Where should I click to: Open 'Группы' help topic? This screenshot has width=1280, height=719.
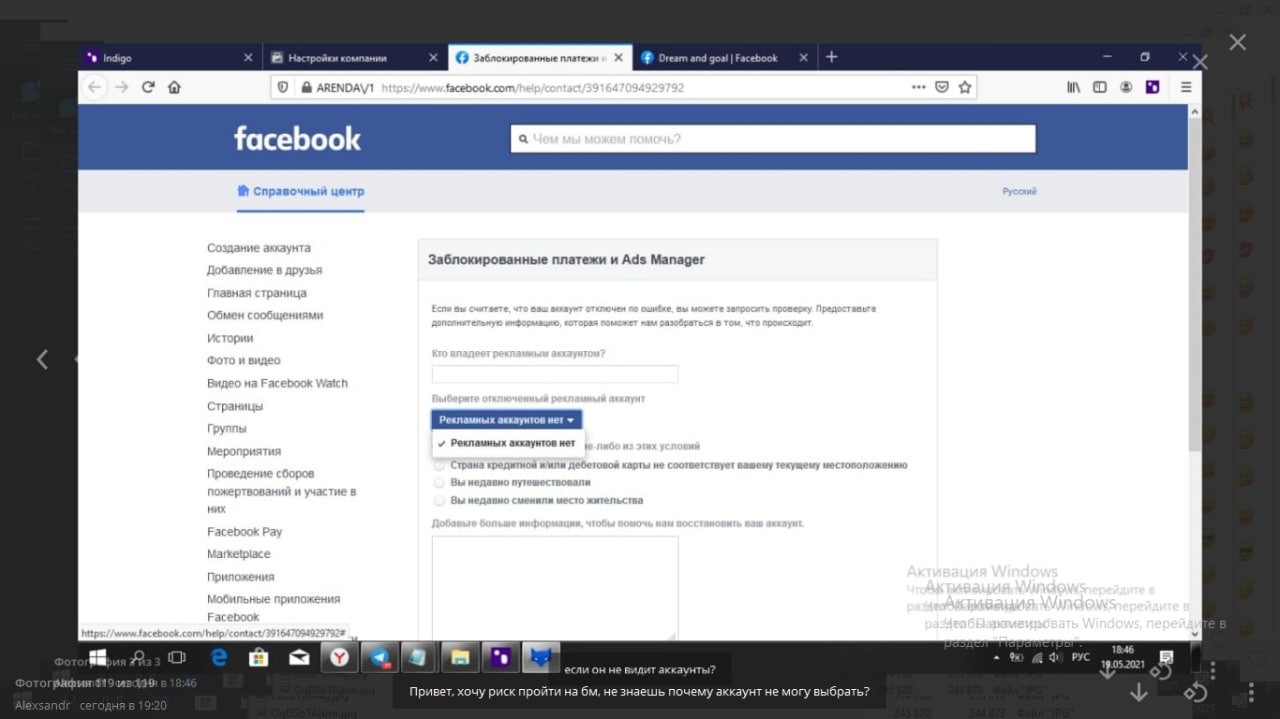[x=227, y=428]
